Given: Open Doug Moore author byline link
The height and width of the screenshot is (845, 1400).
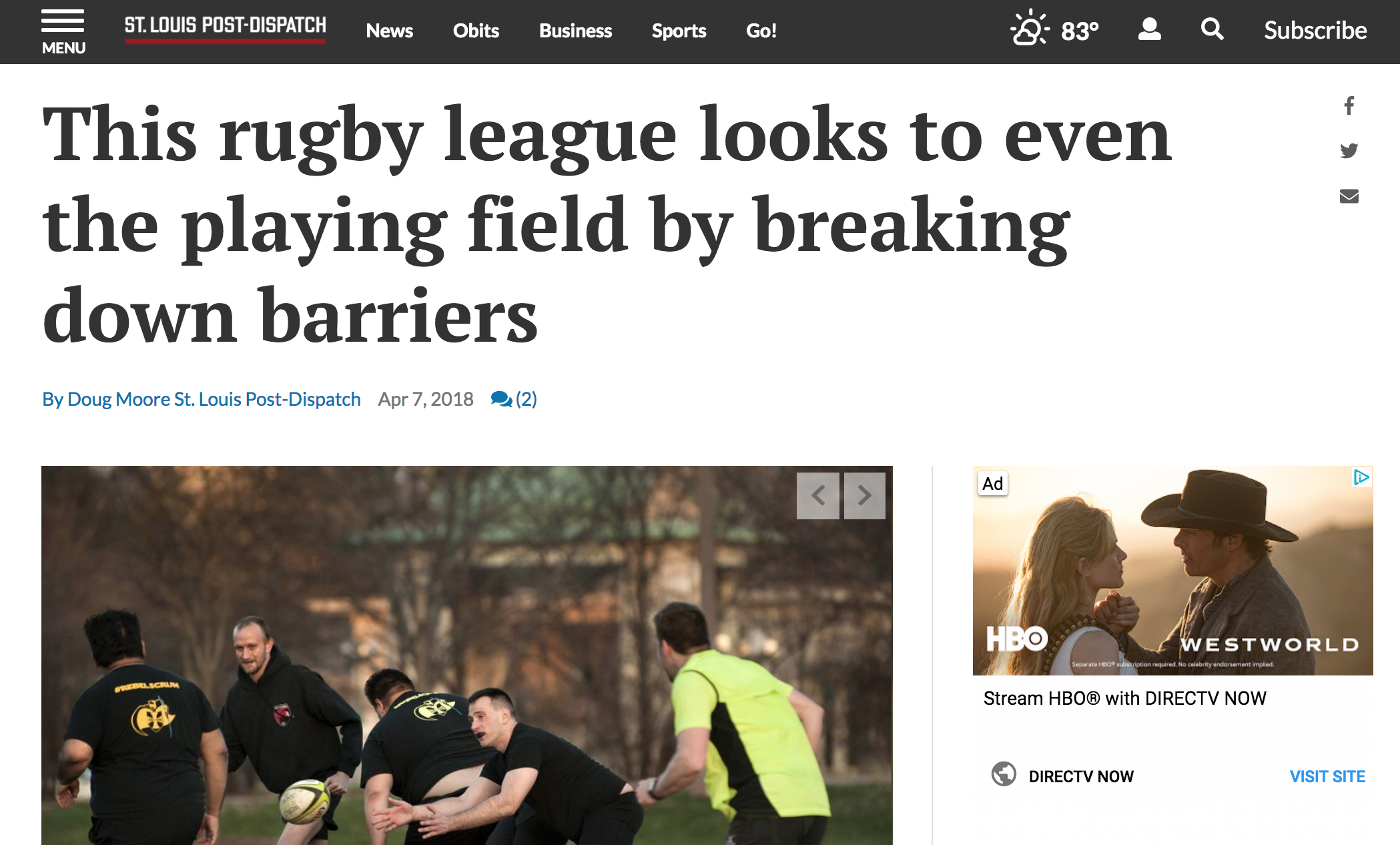Looking at the screenshot, I should tap(202, 399).
